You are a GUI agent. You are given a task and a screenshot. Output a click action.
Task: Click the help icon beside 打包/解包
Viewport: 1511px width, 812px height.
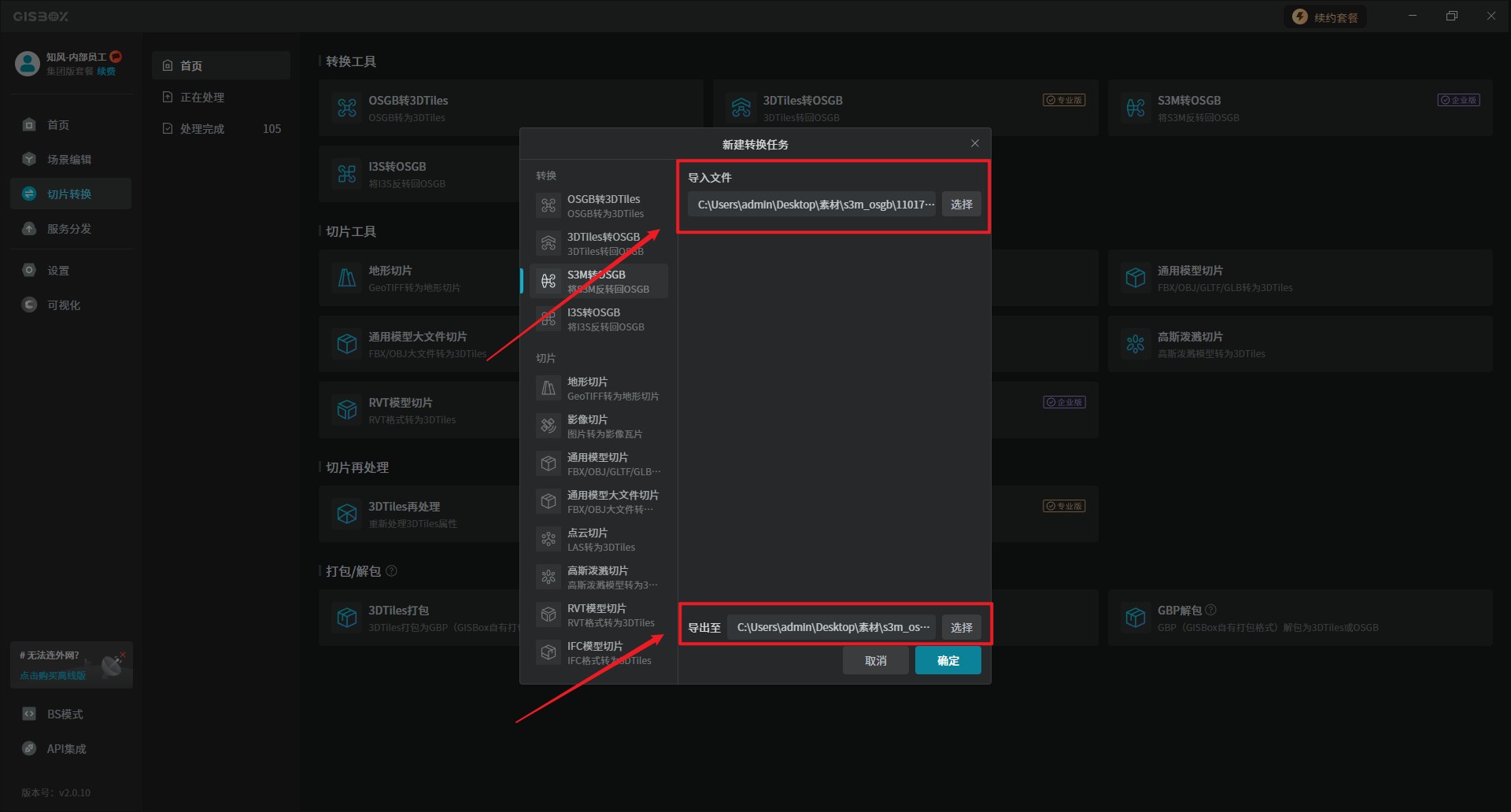[392, 571]
